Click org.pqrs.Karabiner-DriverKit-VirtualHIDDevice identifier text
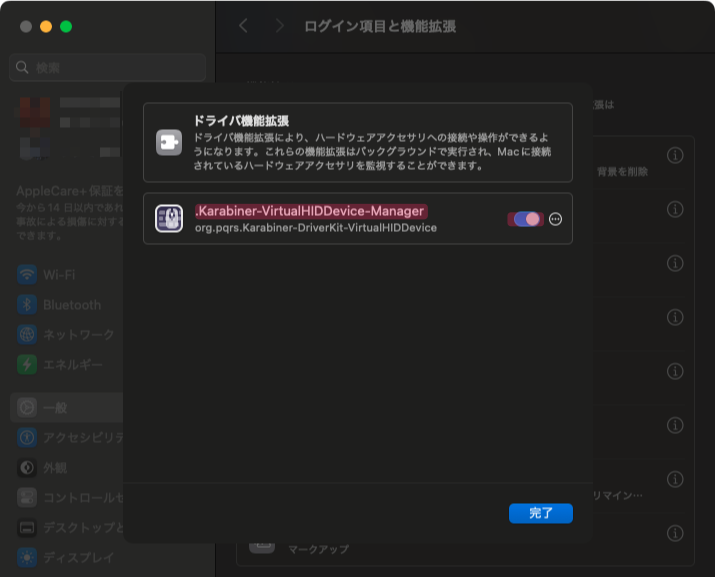 (x=316, y=228)
